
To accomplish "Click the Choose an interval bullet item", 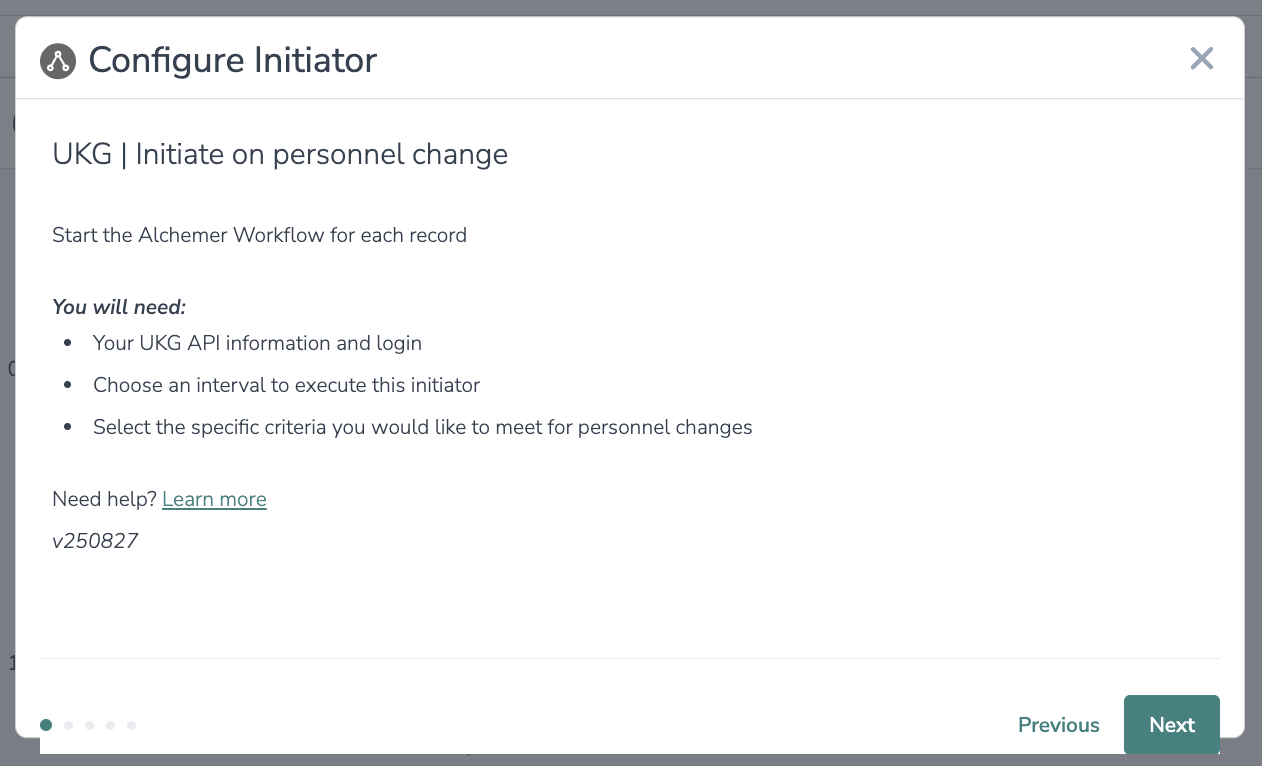I will pos(286,385).
